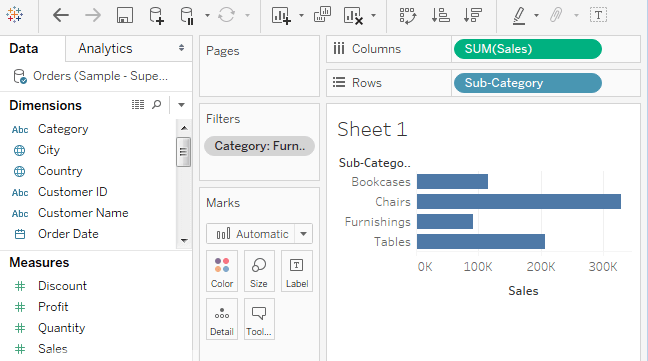The width and height of the screenshot is (648, 361).
Task: Click the New Worksheet chart icon
Action: (x=281, y=16)
